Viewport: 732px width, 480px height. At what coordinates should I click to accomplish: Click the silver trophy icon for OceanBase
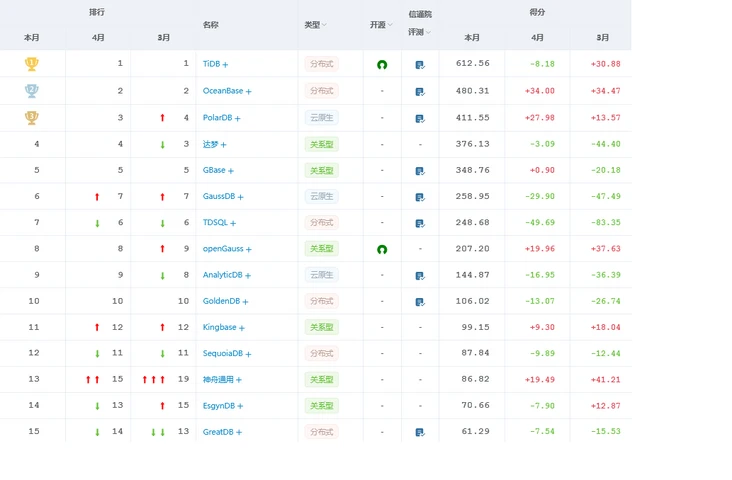coord(32,91)
